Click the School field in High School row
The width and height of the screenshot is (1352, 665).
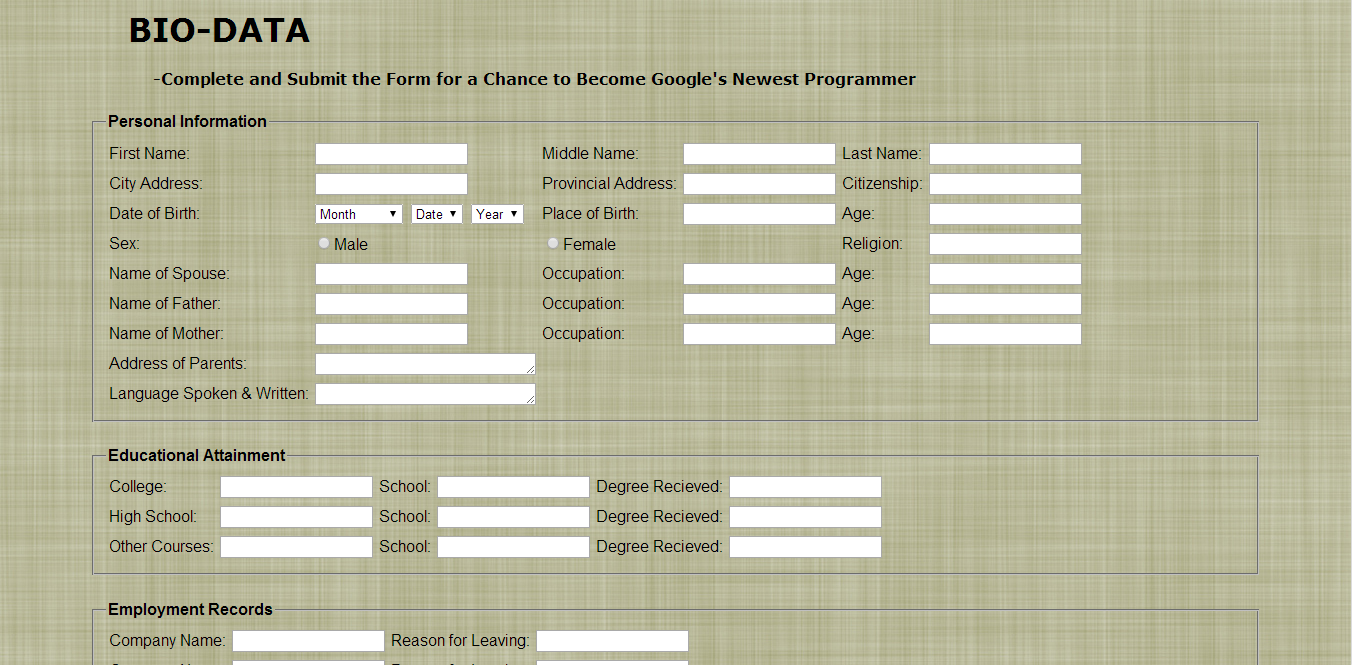pos(513,517)
